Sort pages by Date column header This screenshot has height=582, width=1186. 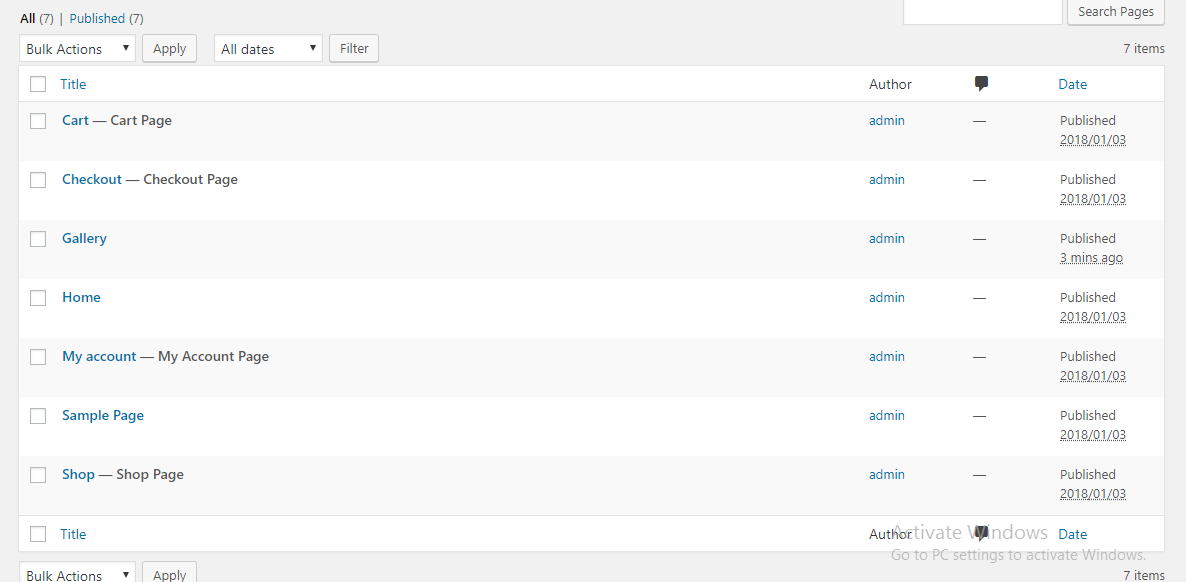coord(1072,85)
